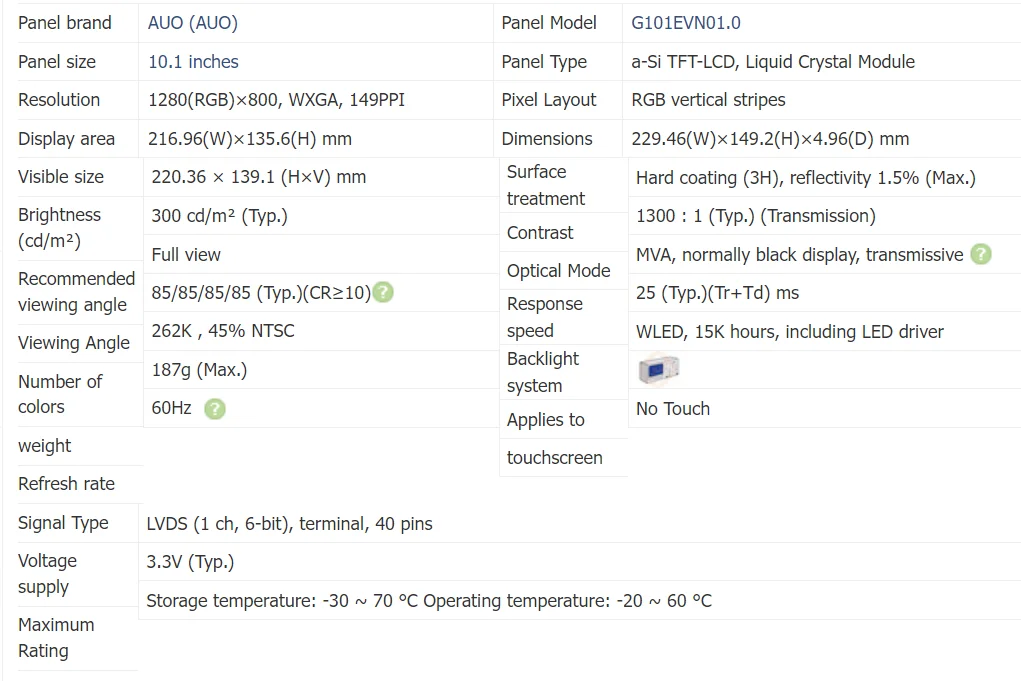This screenshot has width=1021, height=681.
Task: Click the 300 cd/m² brightness value
Action: (x=219, y=216)
